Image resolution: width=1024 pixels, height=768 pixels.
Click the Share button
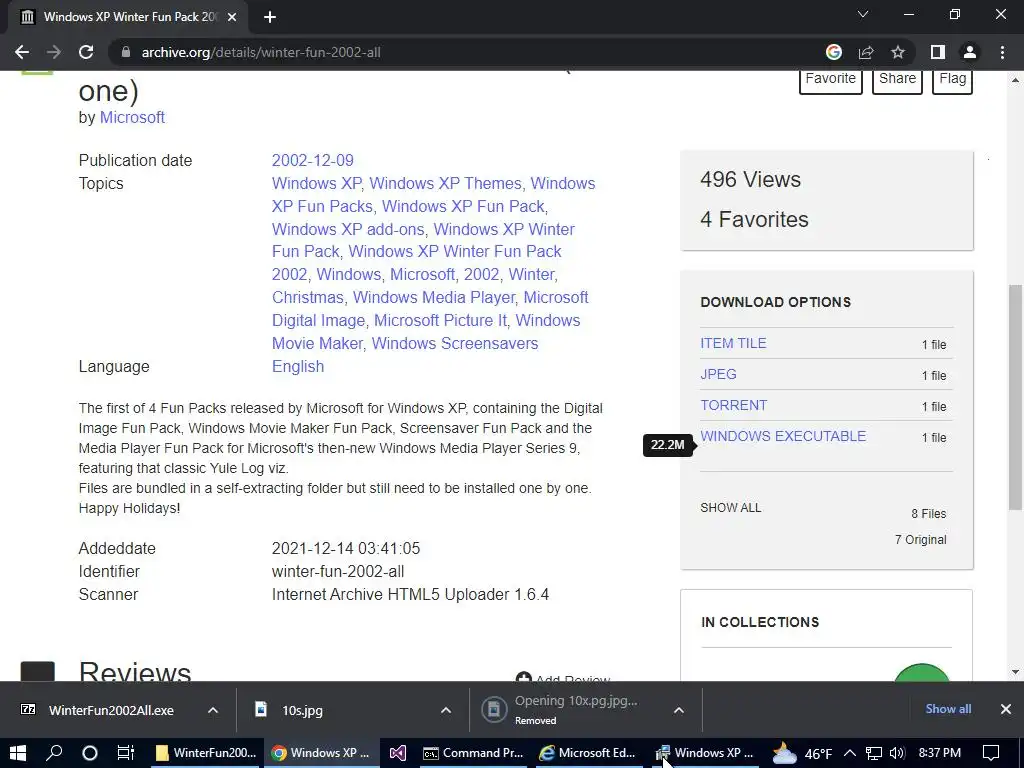tap(897, 79)
